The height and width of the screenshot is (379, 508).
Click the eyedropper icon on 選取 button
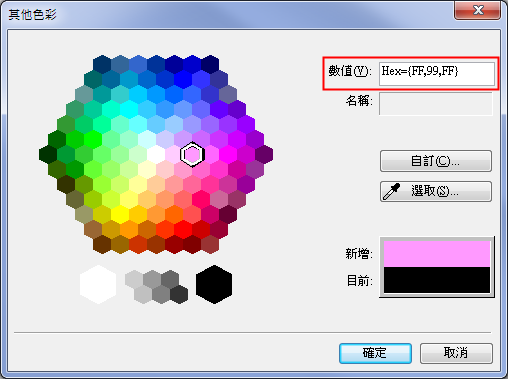[x=391, y=192]
